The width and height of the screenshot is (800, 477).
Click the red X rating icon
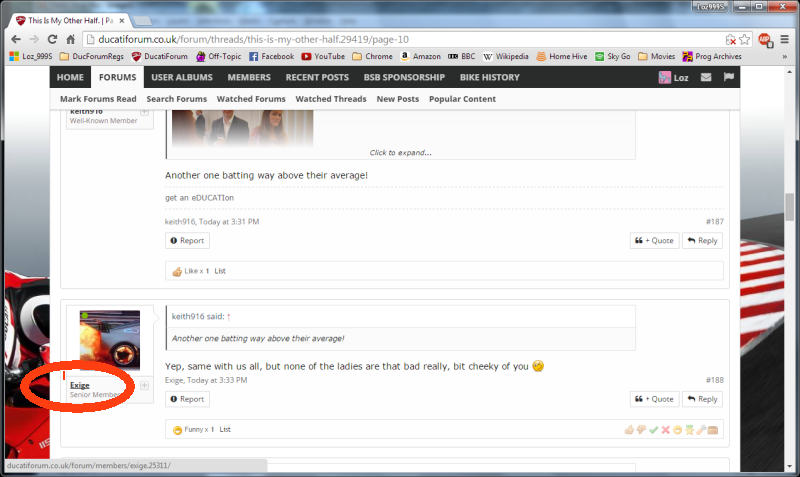click(x=665, y=429)
